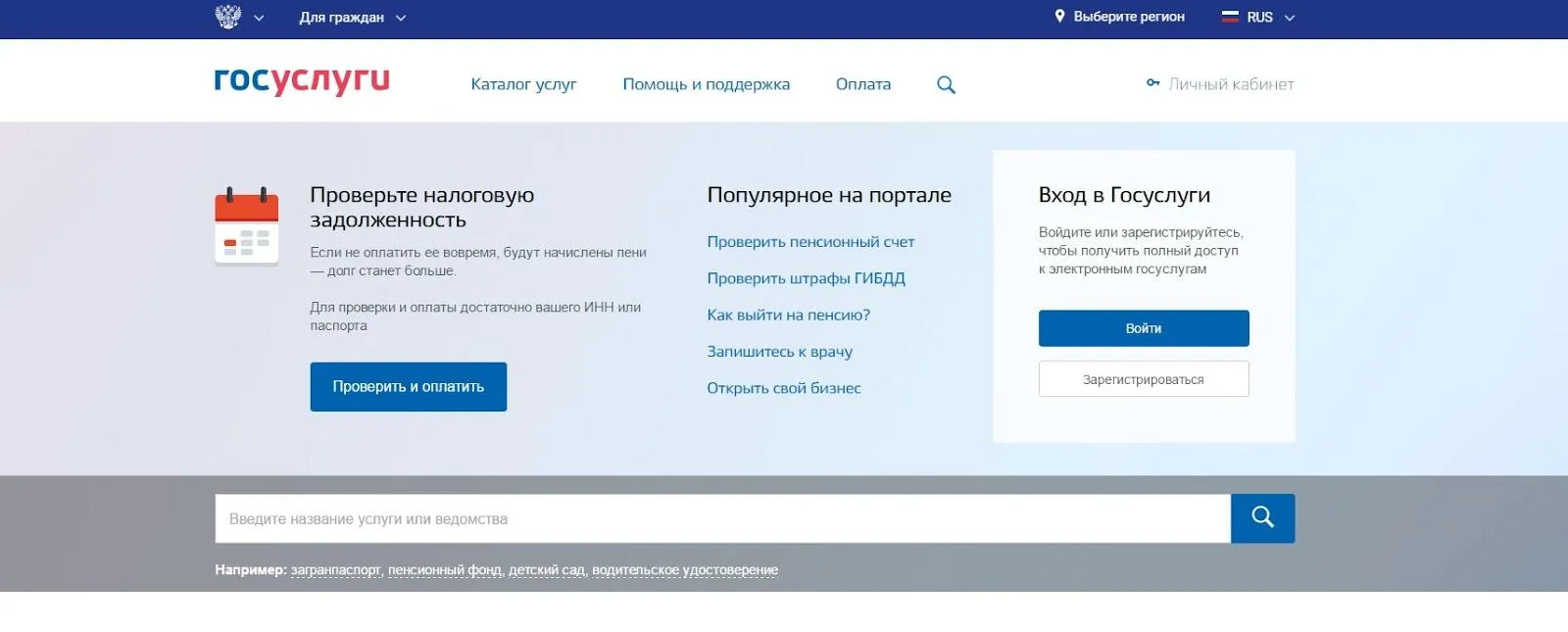Open 'Помощь и поддержка' menu item
Viewport: 1568px width, 632px height.
click(706, 84)
